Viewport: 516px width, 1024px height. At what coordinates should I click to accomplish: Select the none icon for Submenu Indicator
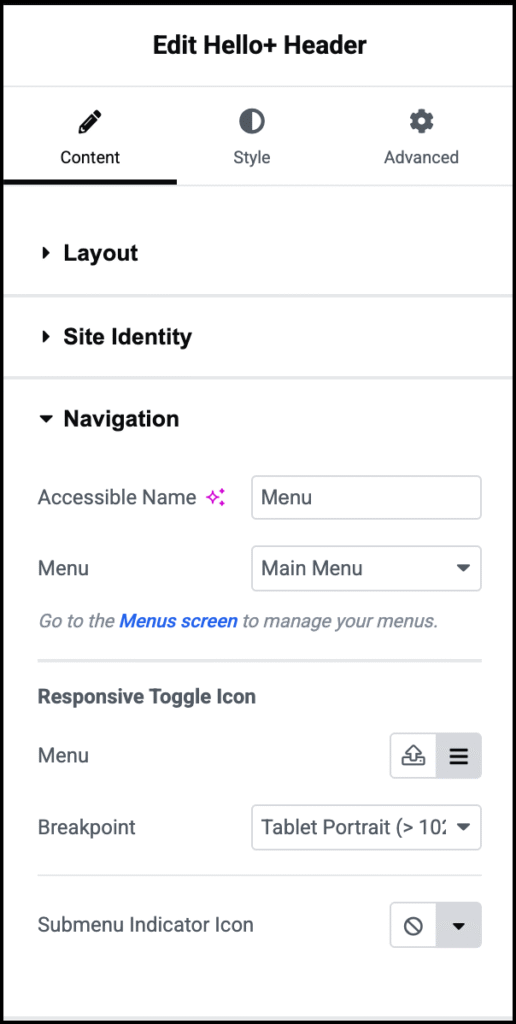(413, 925)
